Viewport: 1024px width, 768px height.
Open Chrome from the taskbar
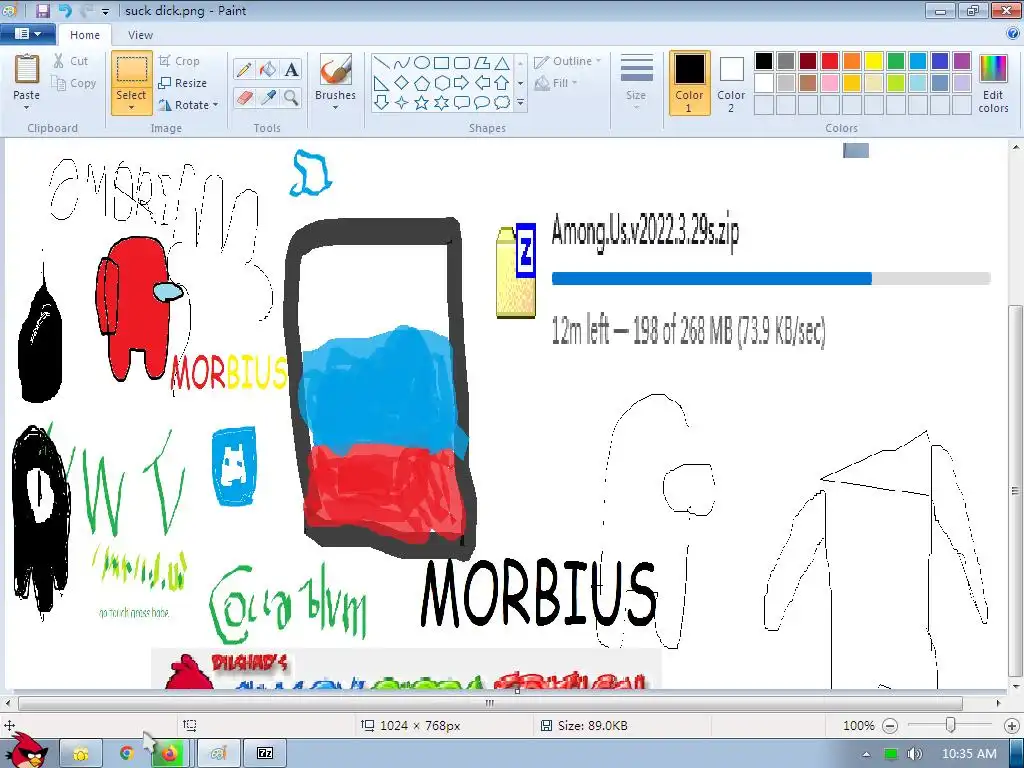(127, 754)
